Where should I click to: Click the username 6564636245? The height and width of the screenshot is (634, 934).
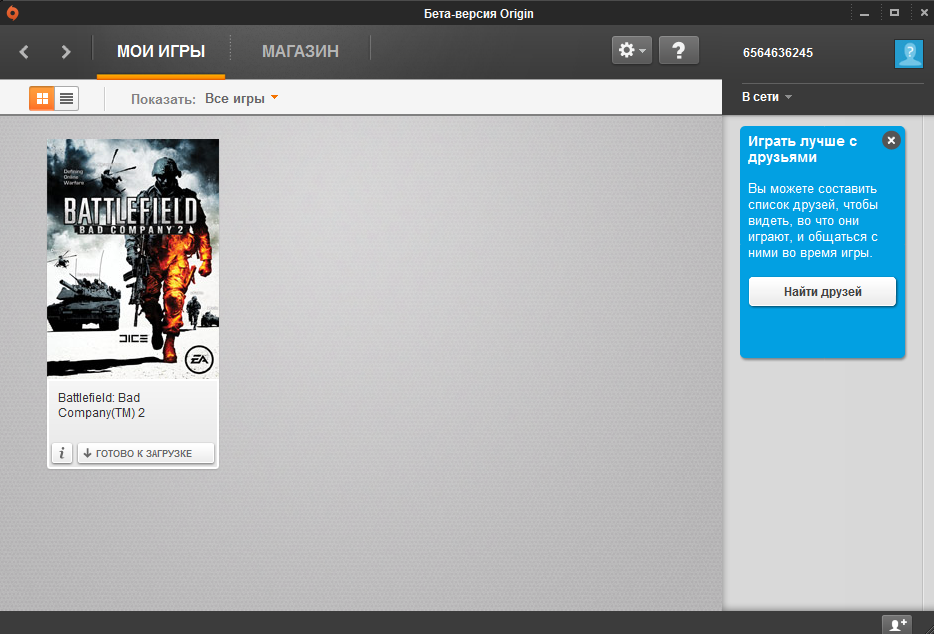777,53
